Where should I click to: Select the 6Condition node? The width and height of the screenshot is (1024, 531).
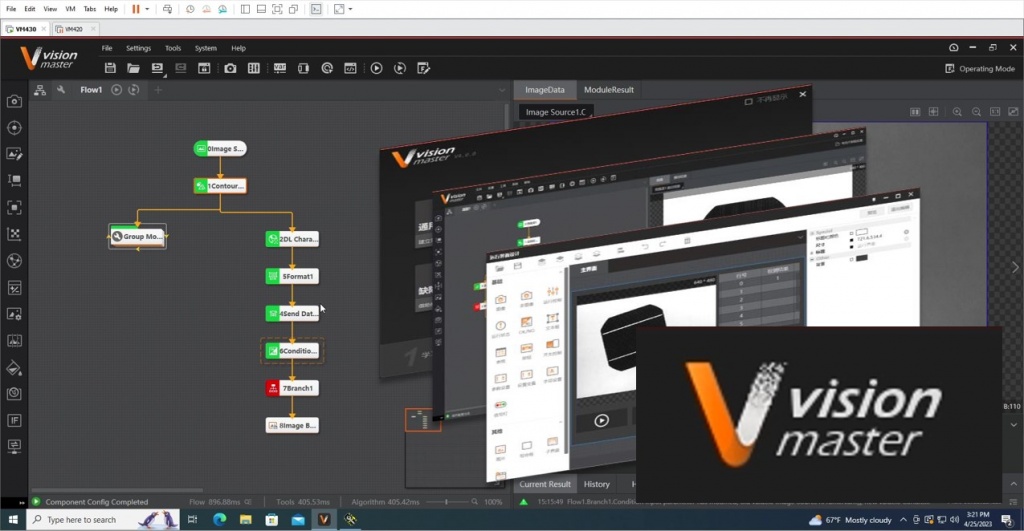point(292,351)
